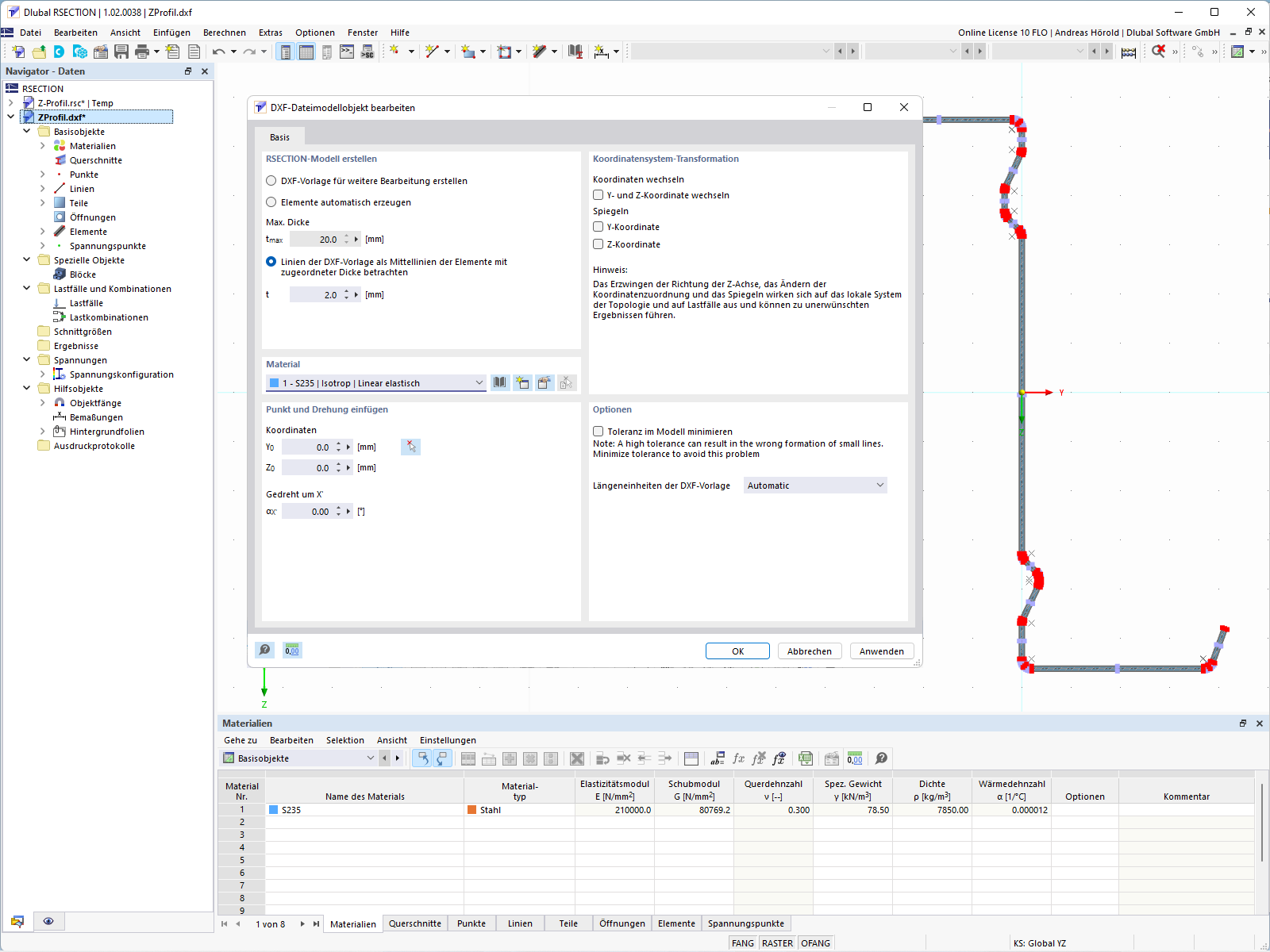Select Linien der DXF-Vorlage als Mittellinien option
1270x952 pixels.
[x=271, y=262]
